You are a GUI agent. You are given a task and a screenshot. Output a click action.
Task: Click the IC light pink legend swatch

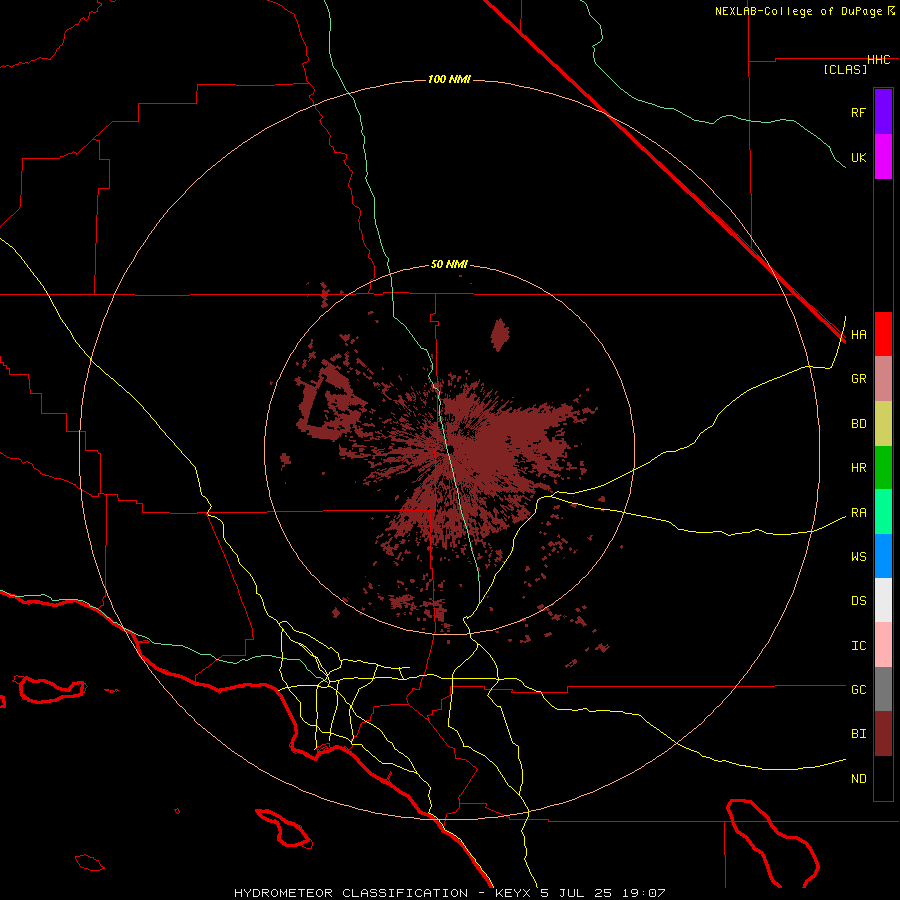pos(883,645)
